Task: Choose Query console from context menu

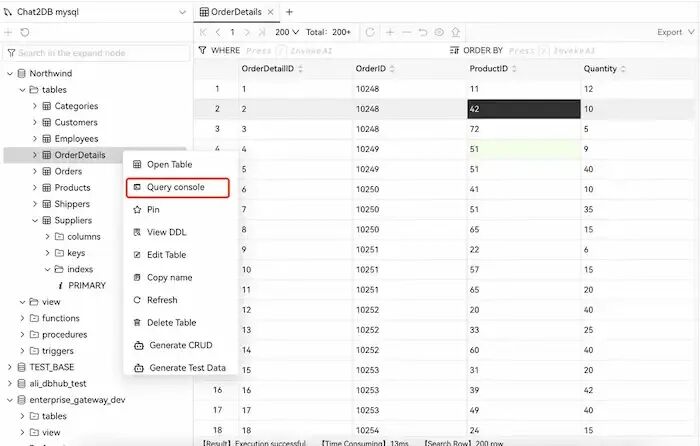Action: tap(178, 188)
